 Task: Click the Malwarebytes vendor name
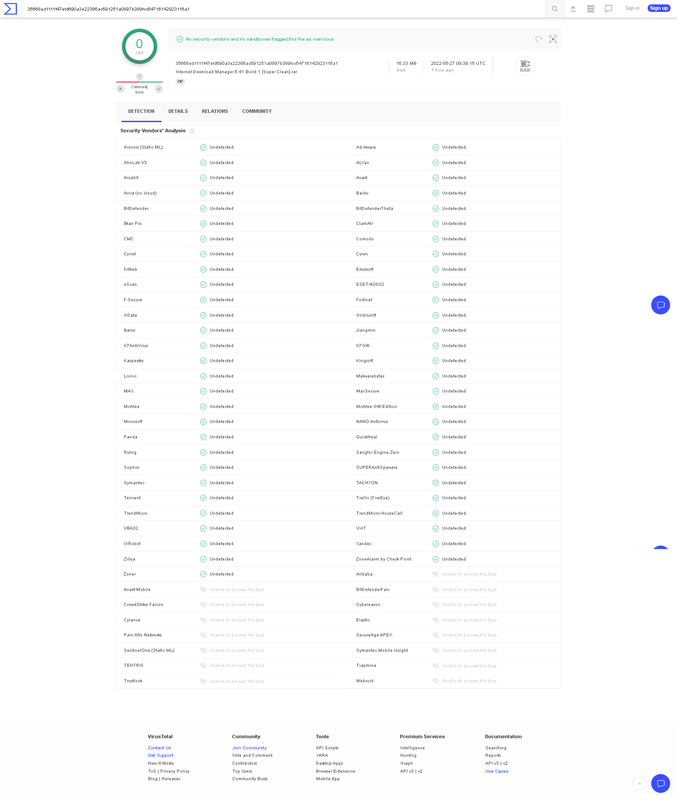click(370, 376)
